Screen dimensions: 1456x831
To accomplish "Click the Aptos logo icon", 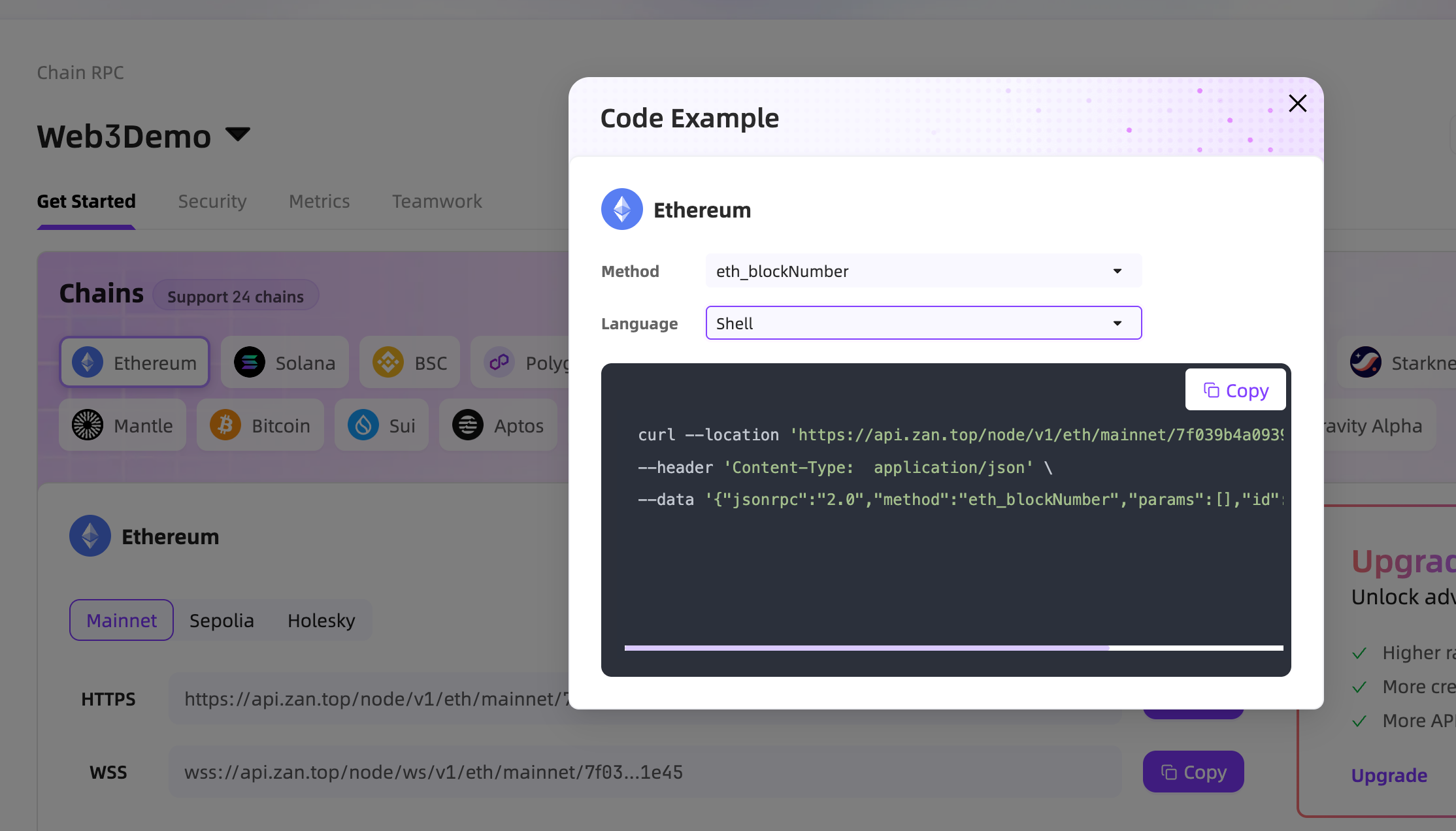I will click(x=468, y=425).
